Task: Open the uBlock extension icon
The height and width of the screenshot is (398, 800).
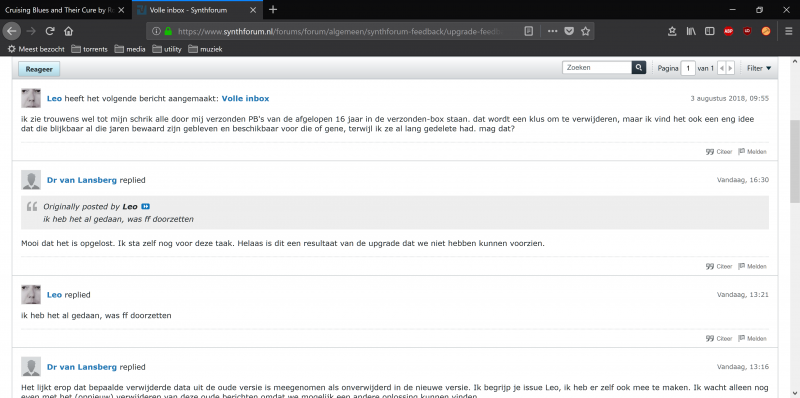Action: (747, 31)
